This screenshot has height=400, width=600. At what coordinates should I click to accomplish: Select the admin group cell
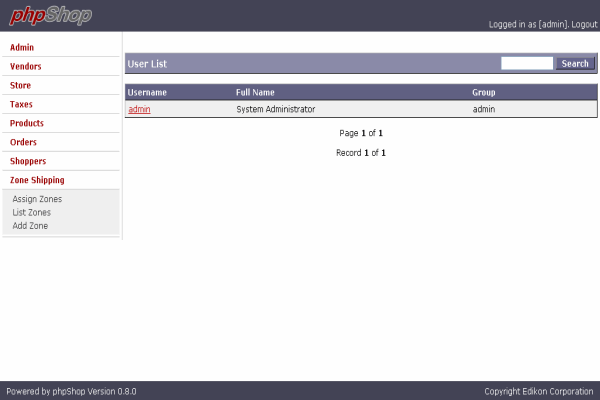[484, 109]
